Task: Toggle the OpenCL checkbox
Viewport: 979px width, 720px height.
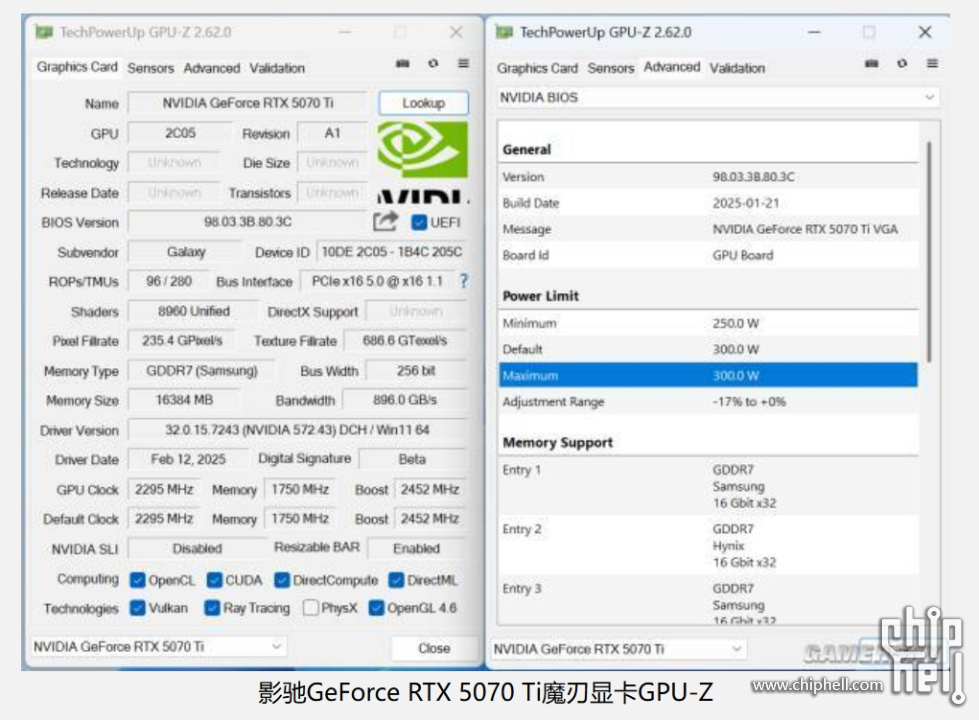Action: pyautogui.click(x=137, y=580)
